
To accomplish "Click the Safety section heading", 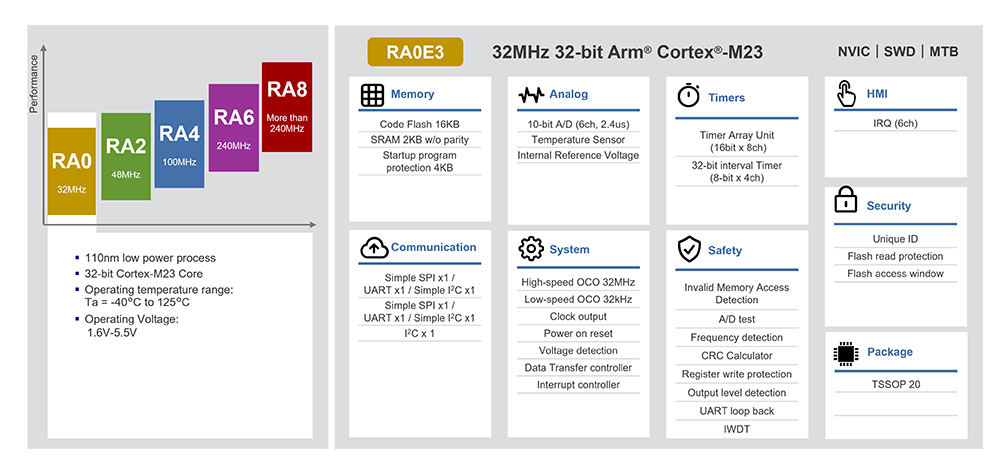I will (x=725, y=251).
